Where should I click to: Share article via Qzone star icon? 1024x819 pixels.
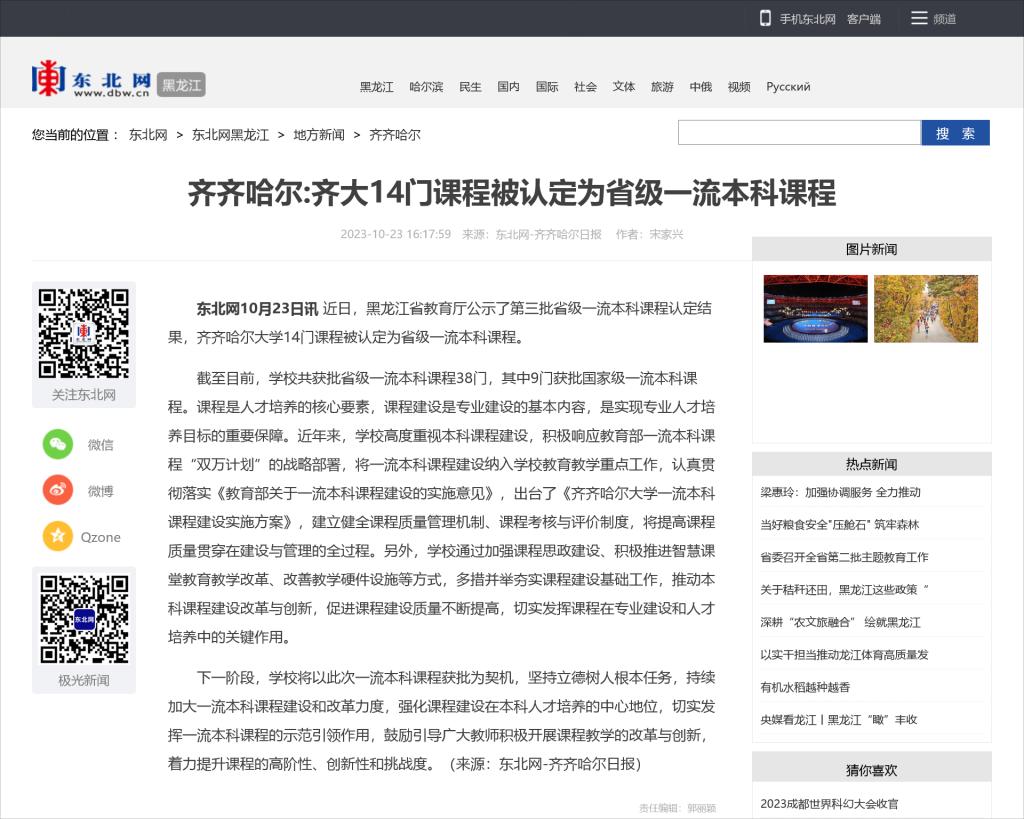58,536
